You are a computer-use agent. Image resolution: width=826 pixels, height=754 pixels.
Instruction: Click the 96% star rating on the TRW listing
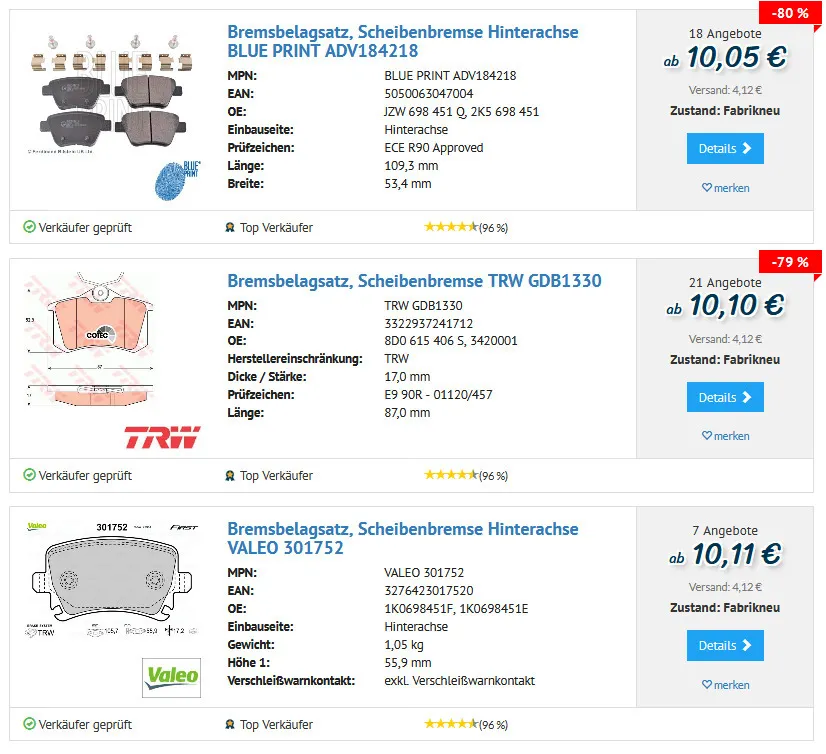click(x=465, y=476)
